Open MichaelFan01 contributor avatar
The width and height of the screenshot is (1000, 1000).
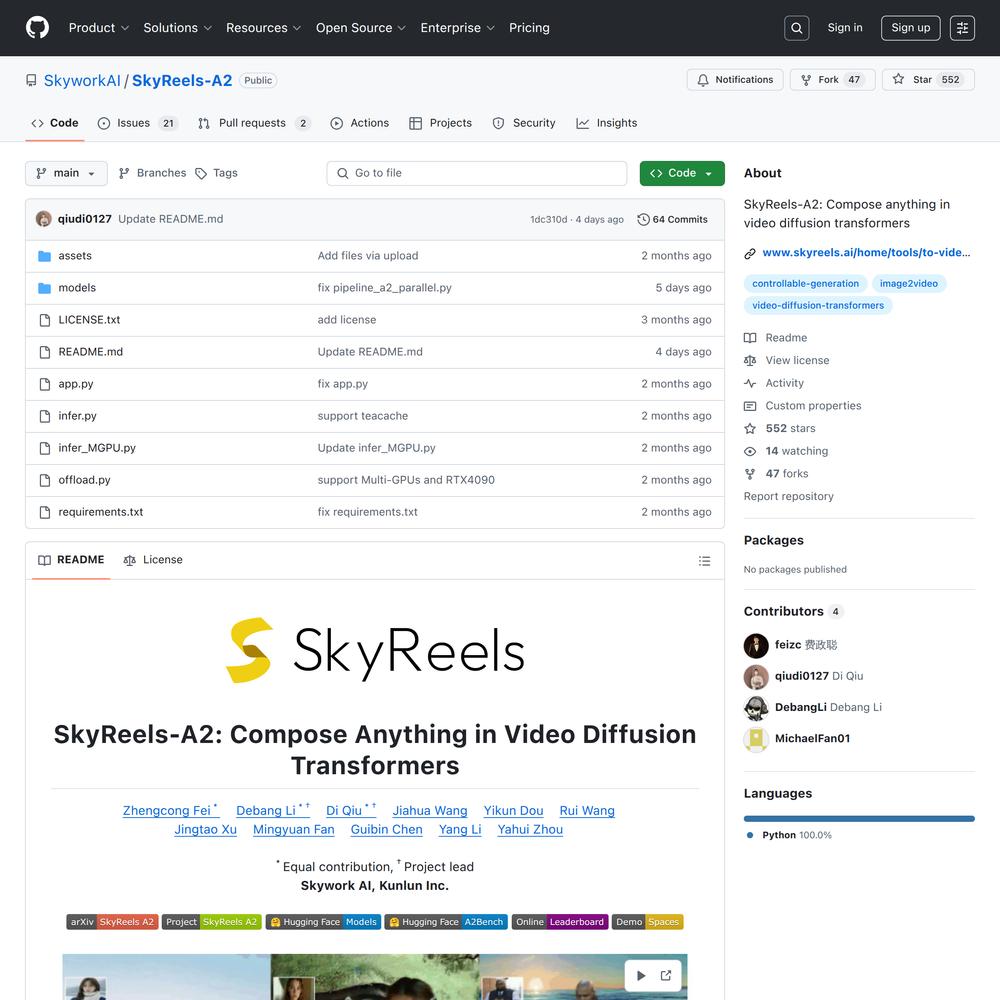click(x=756, y=739)
